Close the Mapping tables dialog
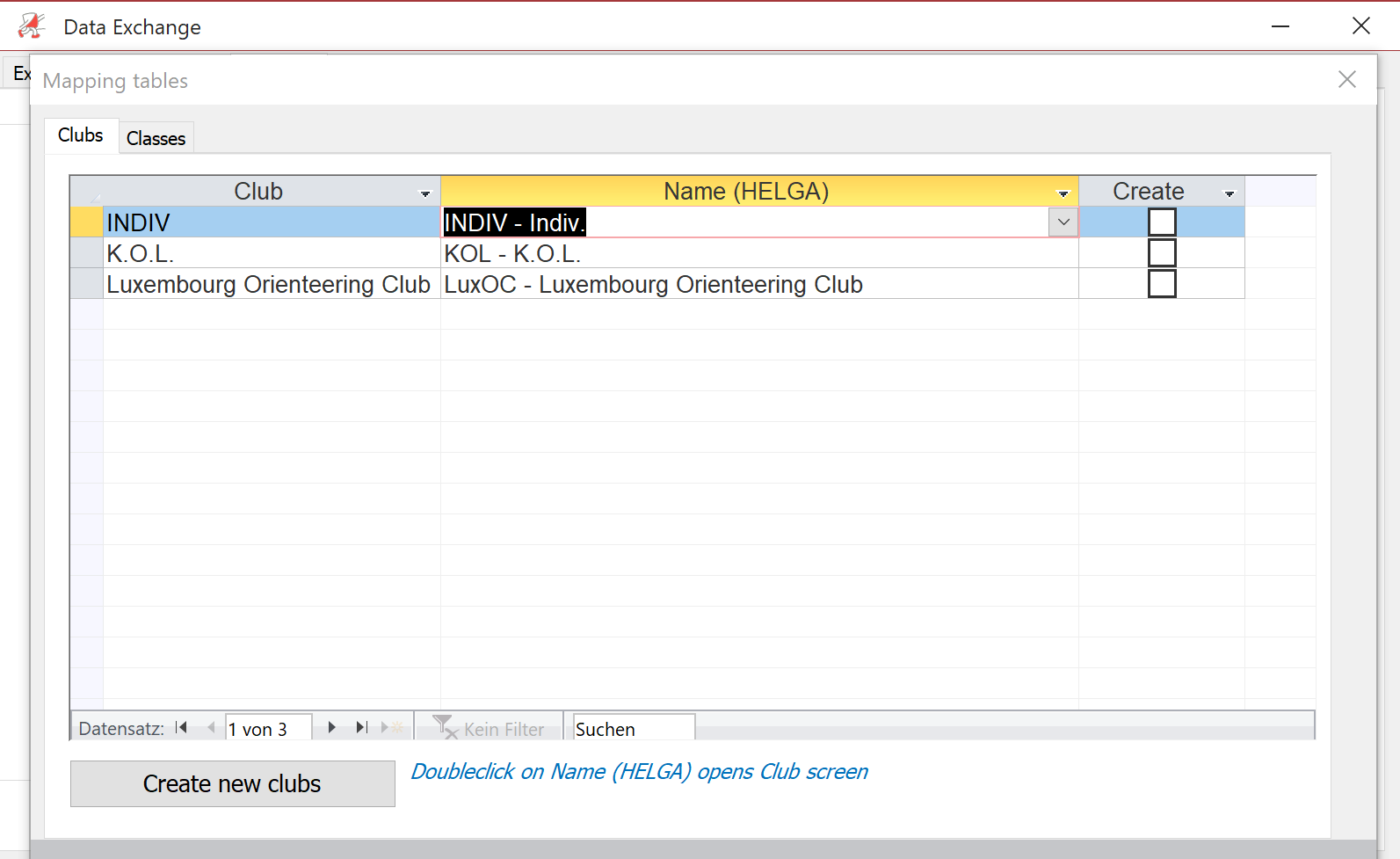1400x859 pixels. tap(1346, 79)
